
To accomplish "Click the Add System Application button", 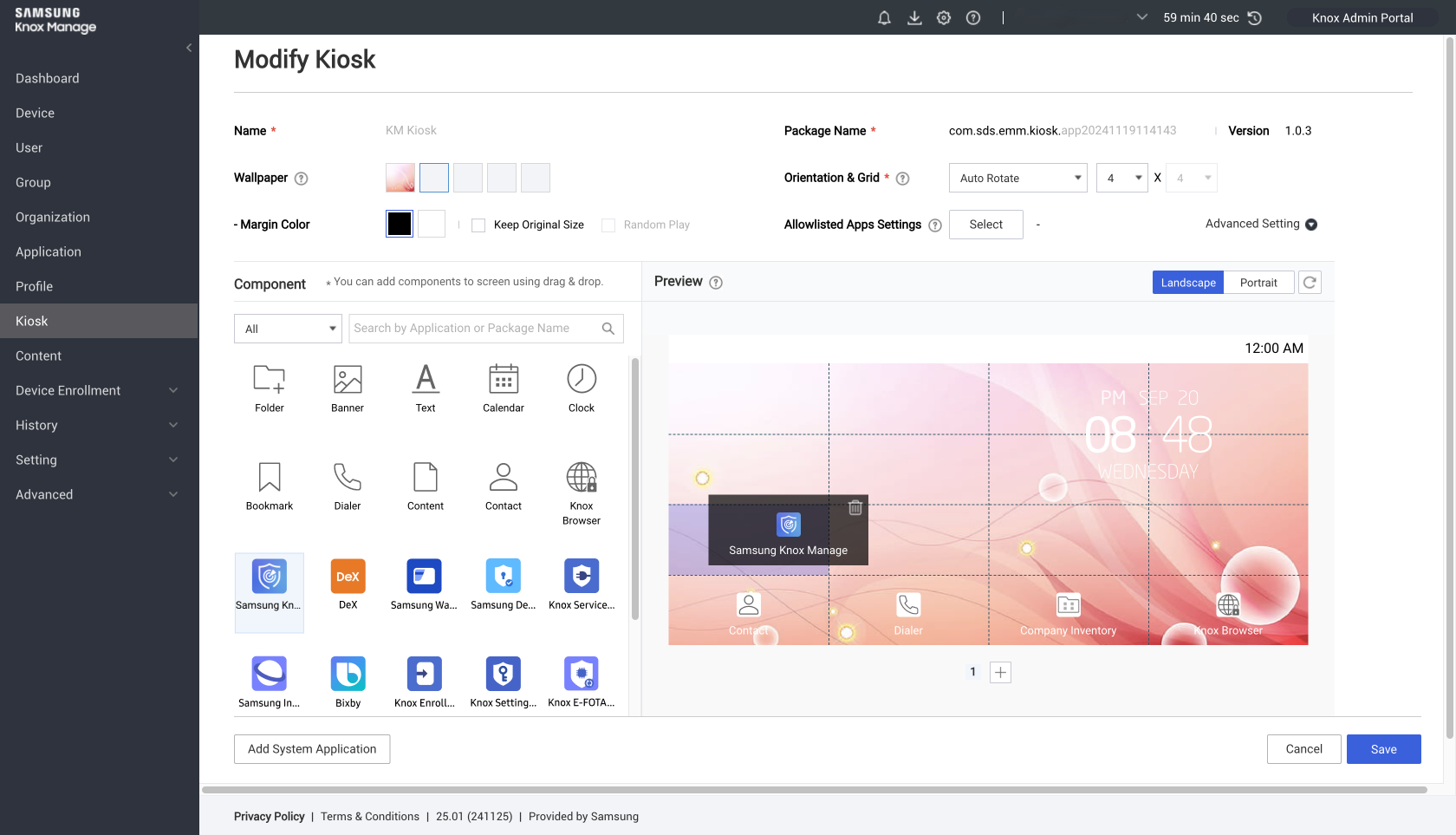I will [x=312, y=749].
